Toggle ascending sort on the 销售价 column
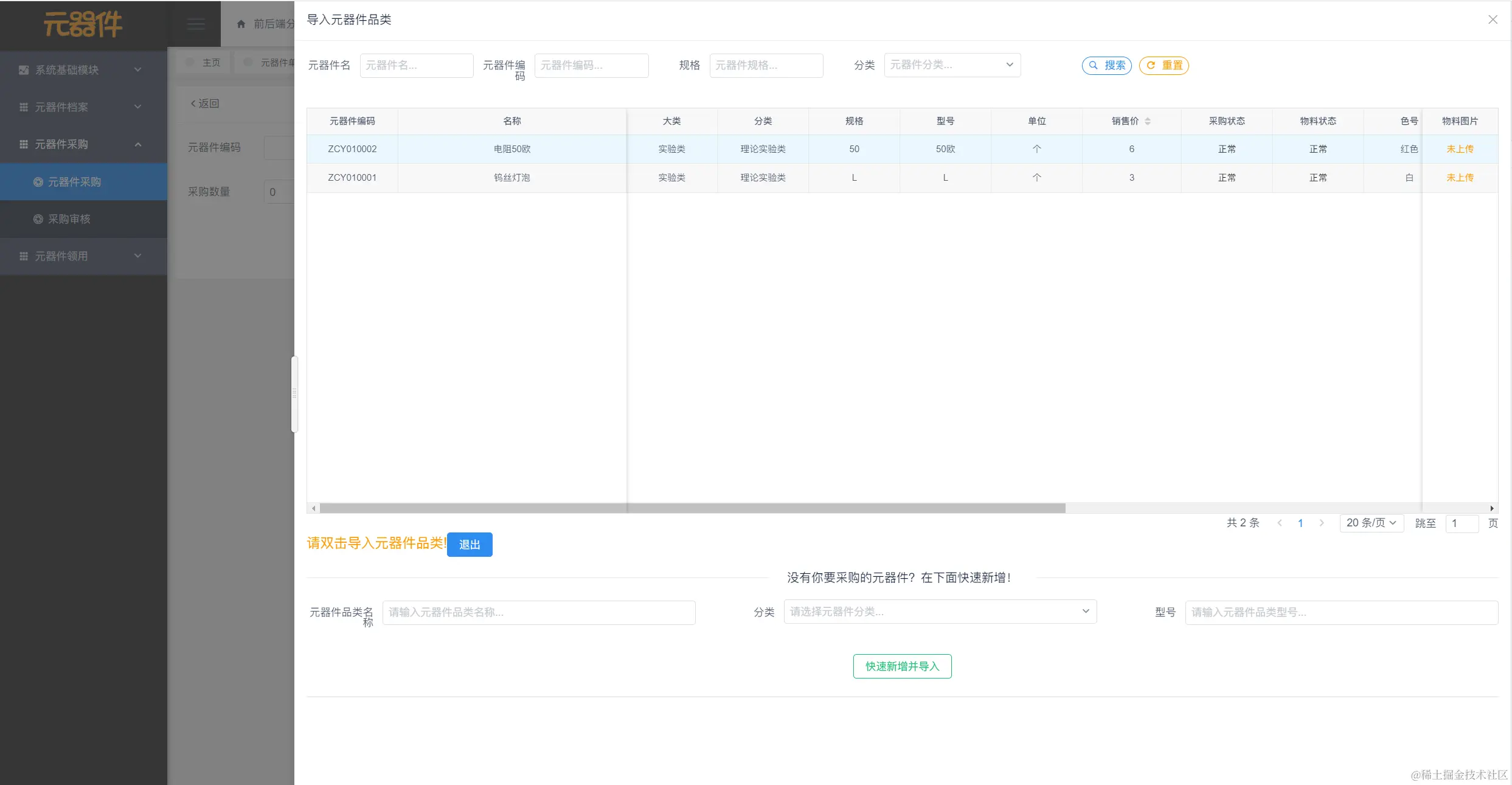The image size is (1512, 785). coord(1148,118)
